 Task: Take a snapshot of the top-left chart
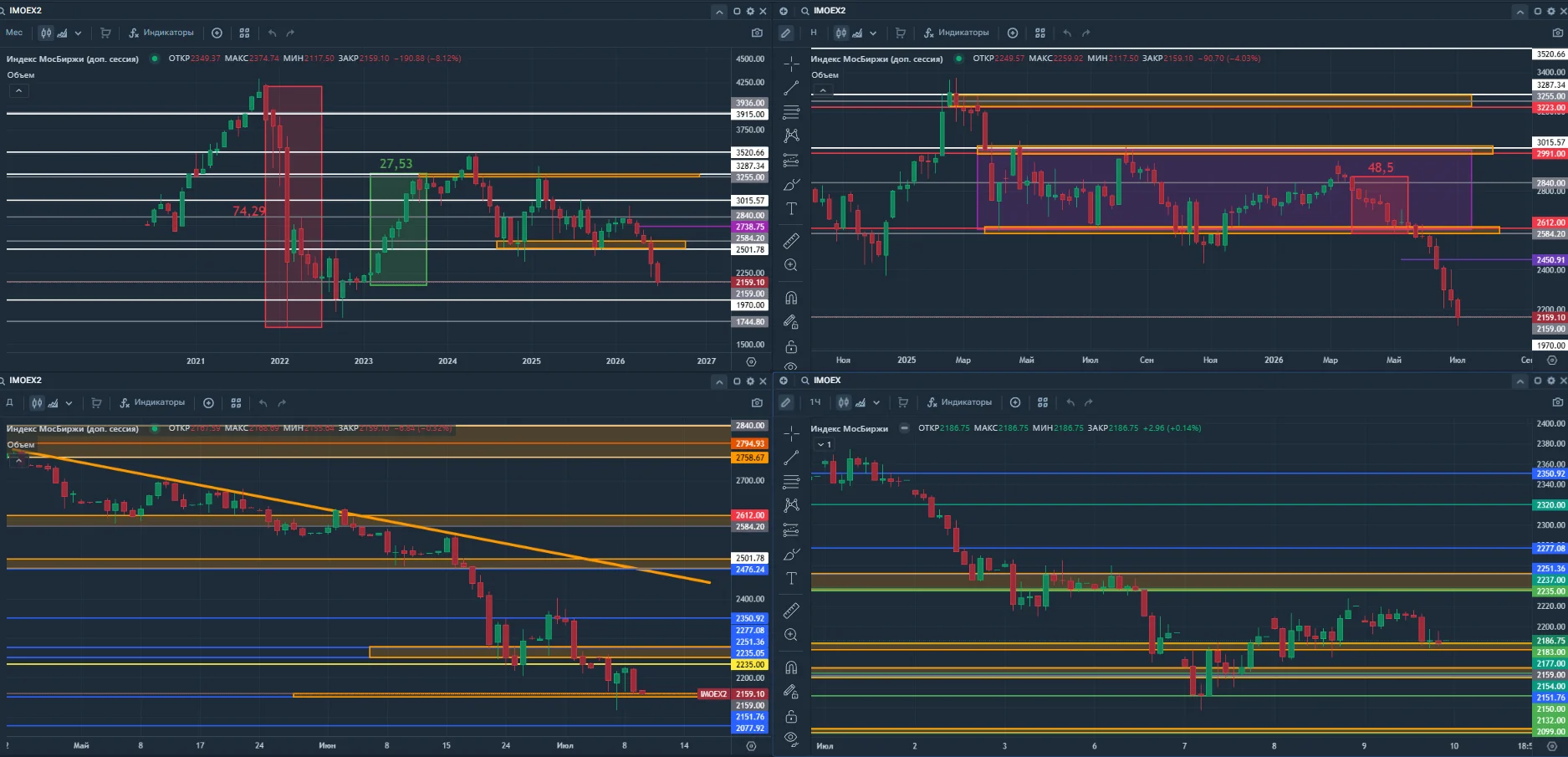[757, 33]
